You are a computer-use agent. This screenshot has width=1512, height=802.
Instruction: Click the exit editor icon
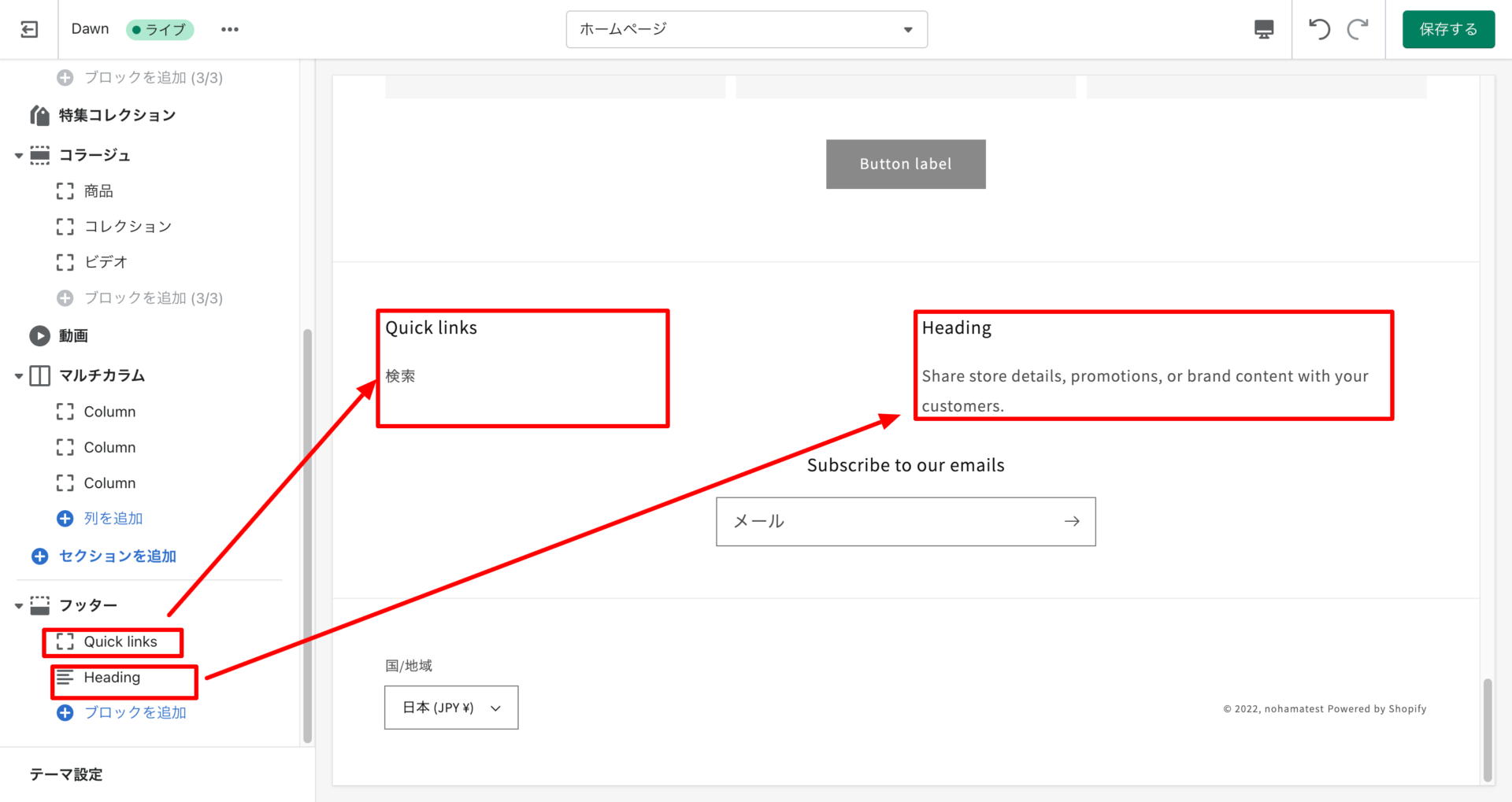click(x=29, y=30)
